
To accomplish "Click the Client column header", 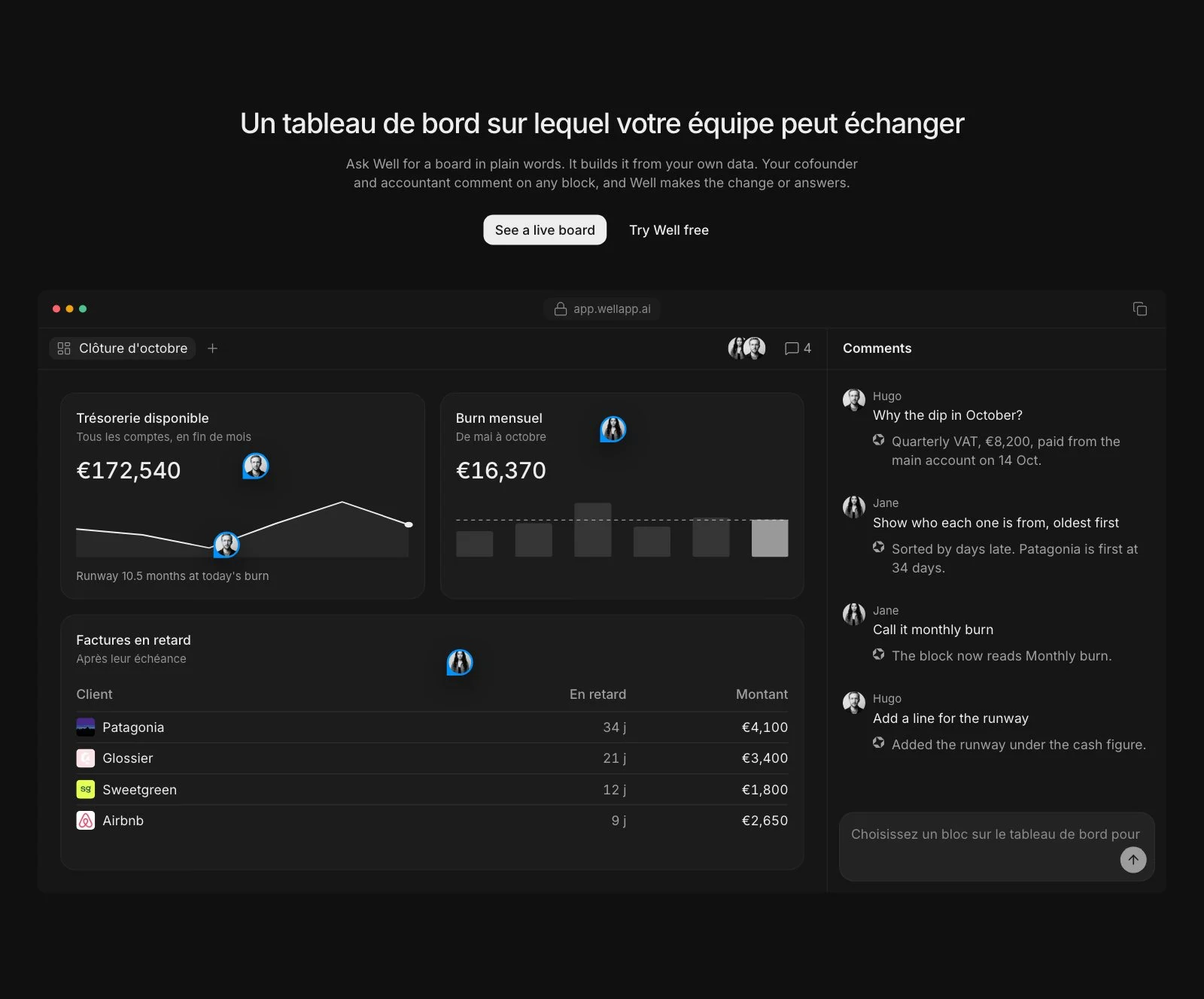I will click(94, 694).
